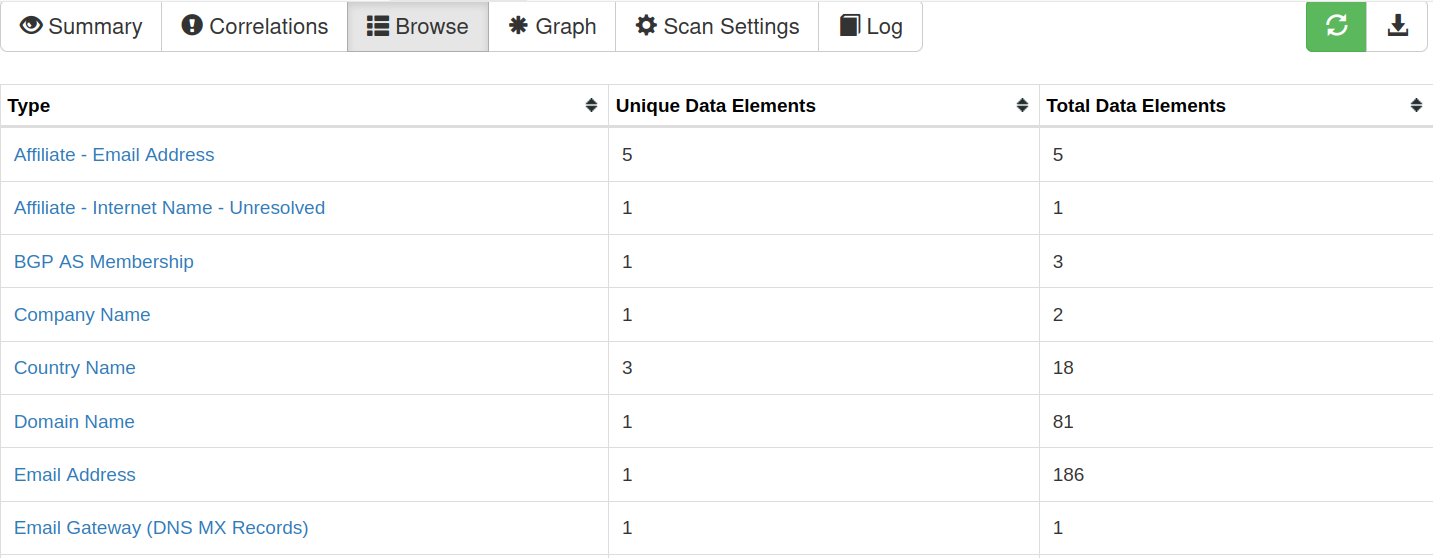Open Affiliate - Internet Name - Unresolved link
This screenshot has height=558, width=1433.
pos(169,208)
